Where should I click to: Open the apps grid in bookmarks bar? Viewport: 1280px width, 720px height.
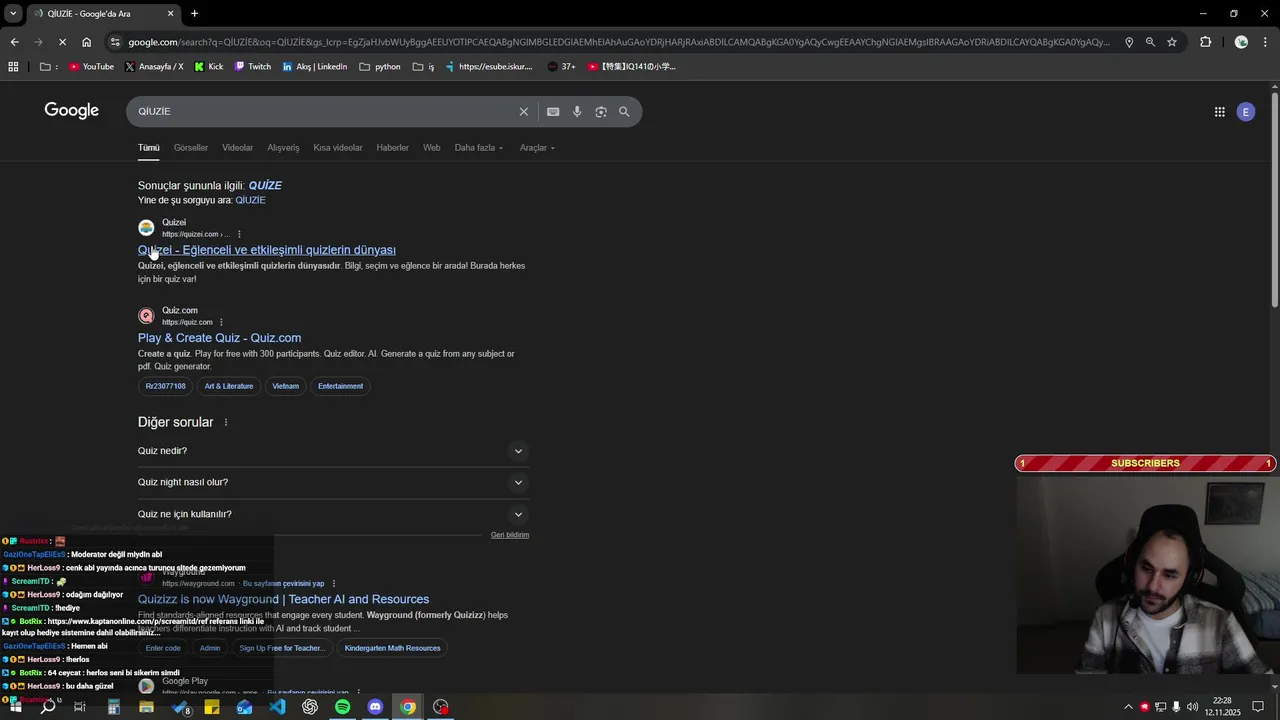coord(13,67)
